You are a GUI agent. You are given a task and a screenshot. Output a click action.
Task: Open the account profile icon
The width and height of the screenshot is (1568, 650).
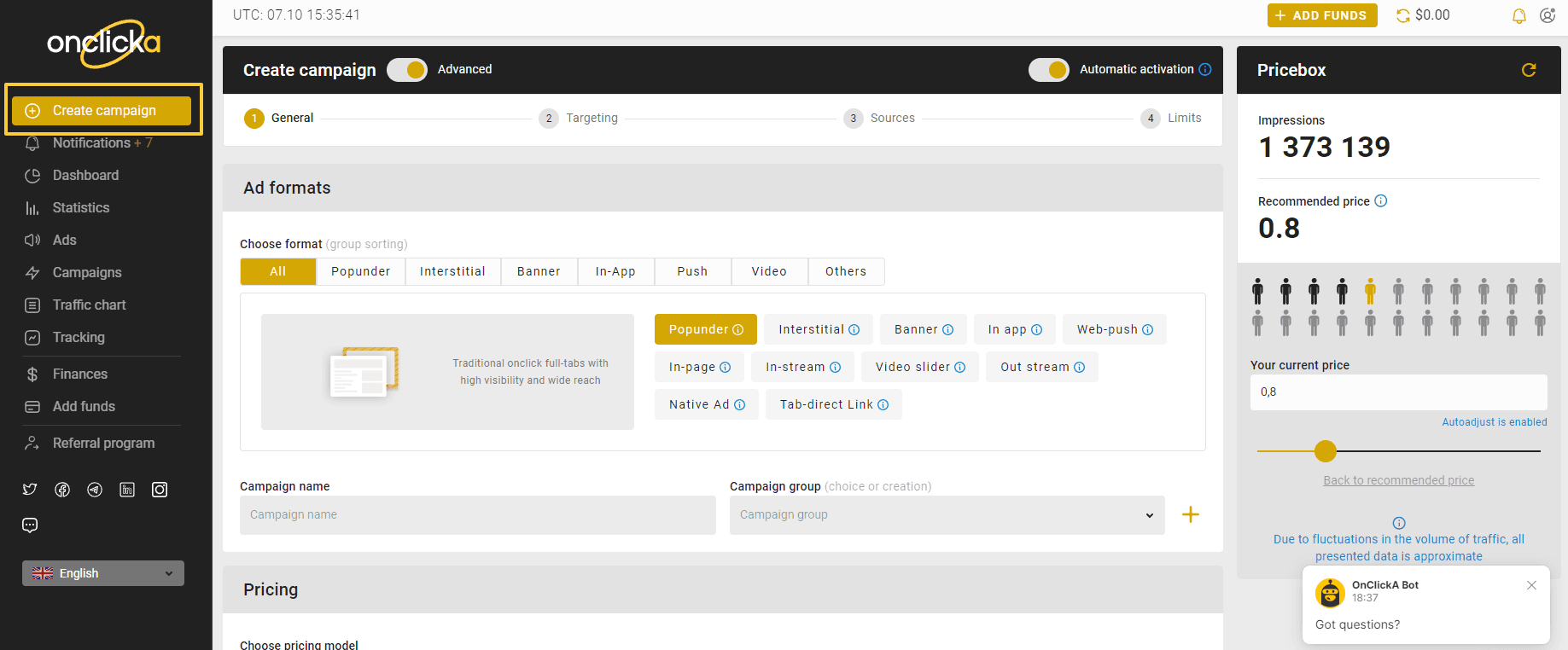point(1547,16)
